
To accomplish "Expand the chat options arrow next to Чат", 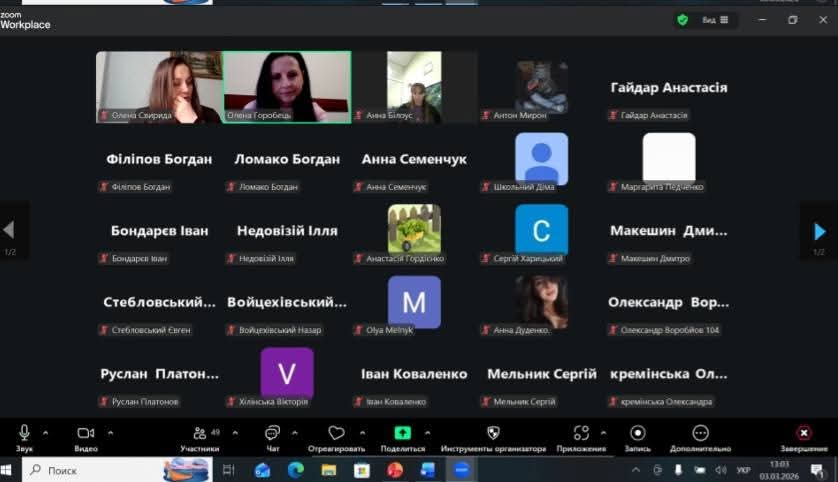I will (x=297, y=433).
